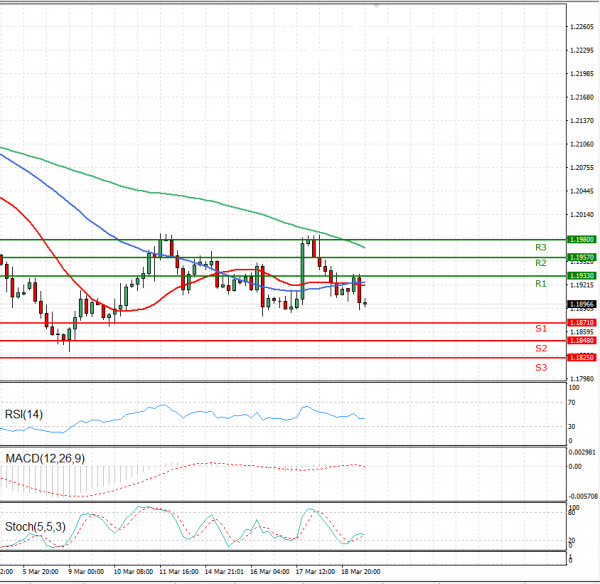Image resolution: width=600 pixels, height=584 pixels.
Task: Click the green 1.19800 price tag
Action: pos(582,240)
